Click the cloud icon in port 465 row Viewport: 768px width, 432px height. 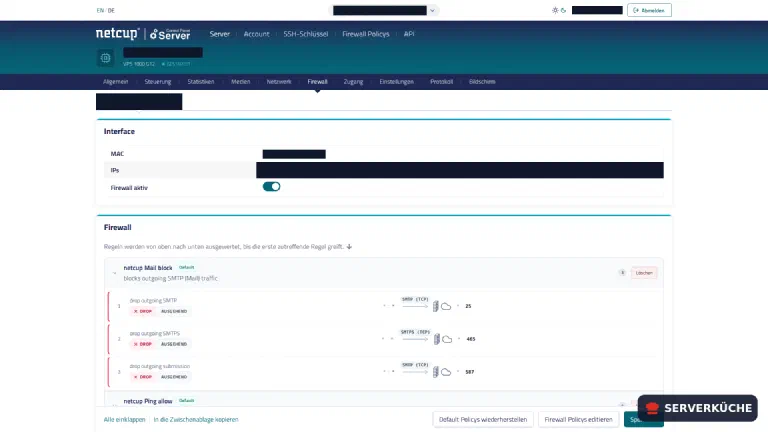(447, 339)
